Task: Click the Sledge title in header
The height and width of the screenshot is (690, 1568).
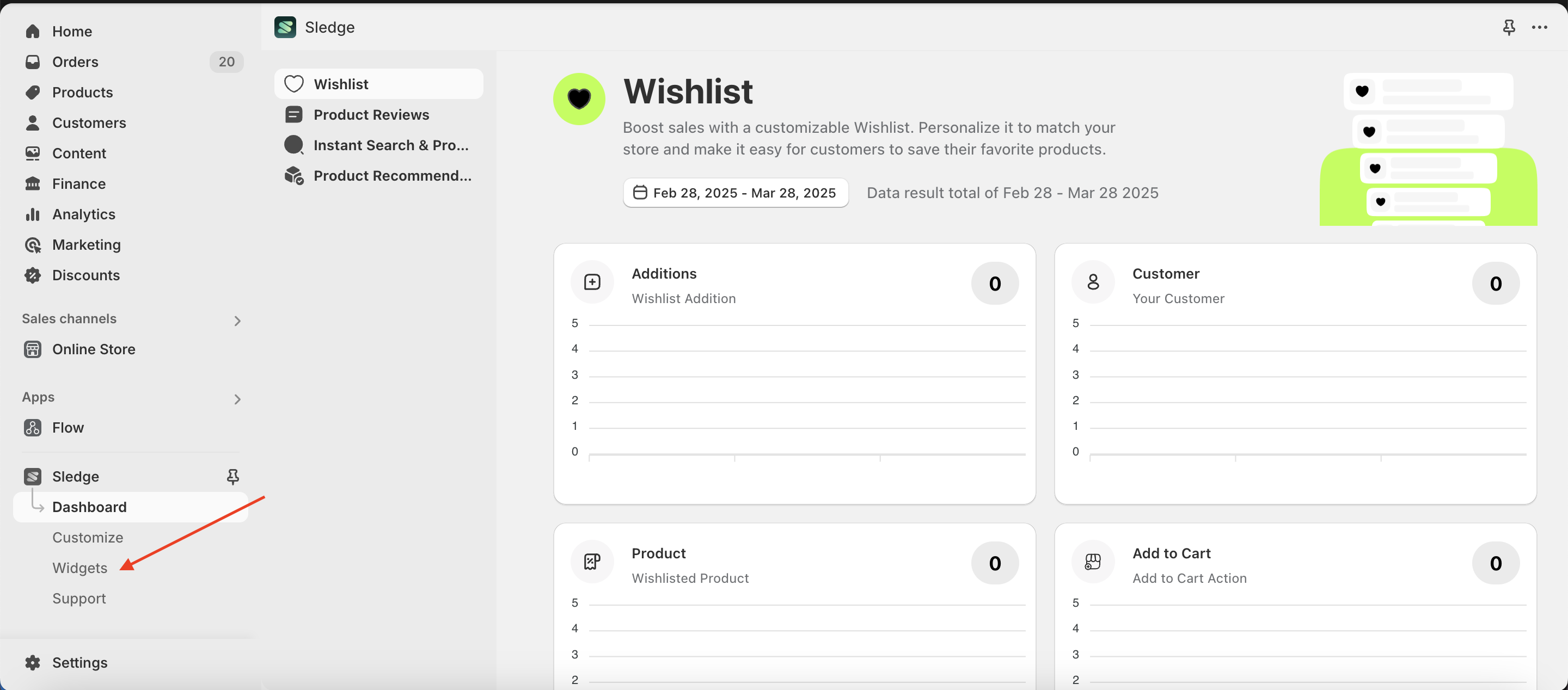Action: click(329, 27)
